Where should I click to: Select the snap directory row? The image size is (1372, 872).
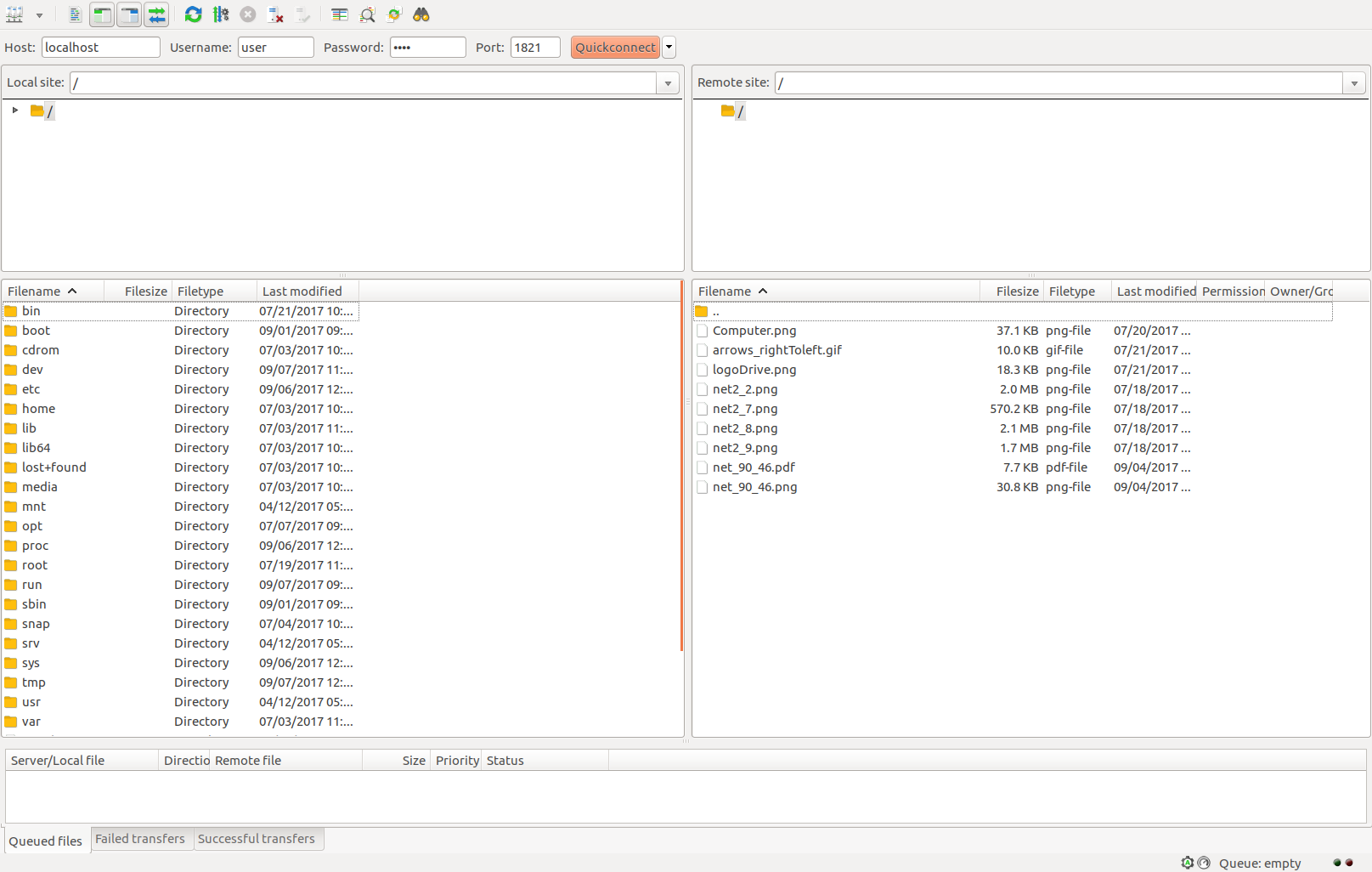click(x=181, y=624)
